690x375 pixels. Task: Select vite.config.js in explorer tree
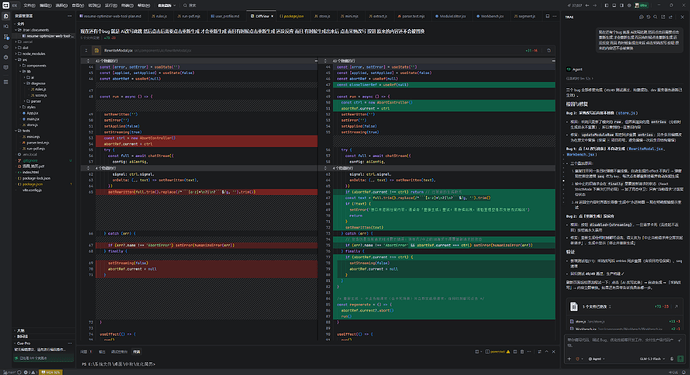click(x=32, y=190)
